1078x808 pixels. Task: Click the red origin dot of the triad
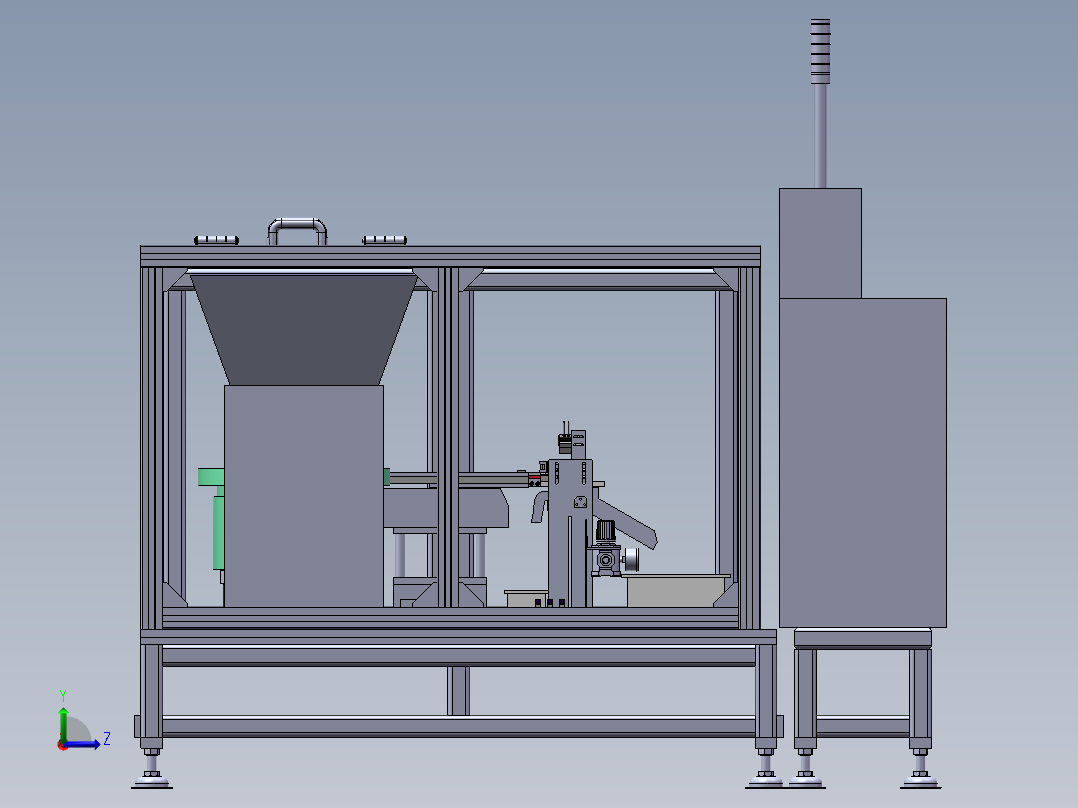pyautogui.click(x=63, y=745)
